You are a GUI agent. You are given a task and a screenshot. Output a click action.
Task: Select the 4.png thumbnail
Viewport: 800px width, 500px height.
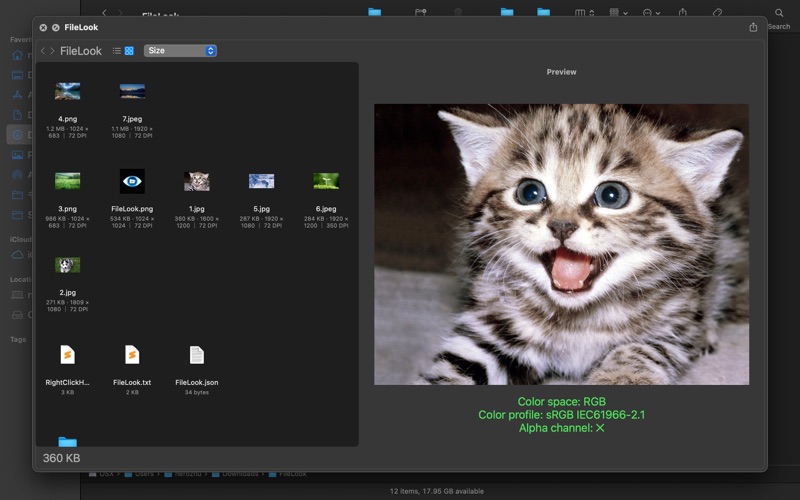67,91
